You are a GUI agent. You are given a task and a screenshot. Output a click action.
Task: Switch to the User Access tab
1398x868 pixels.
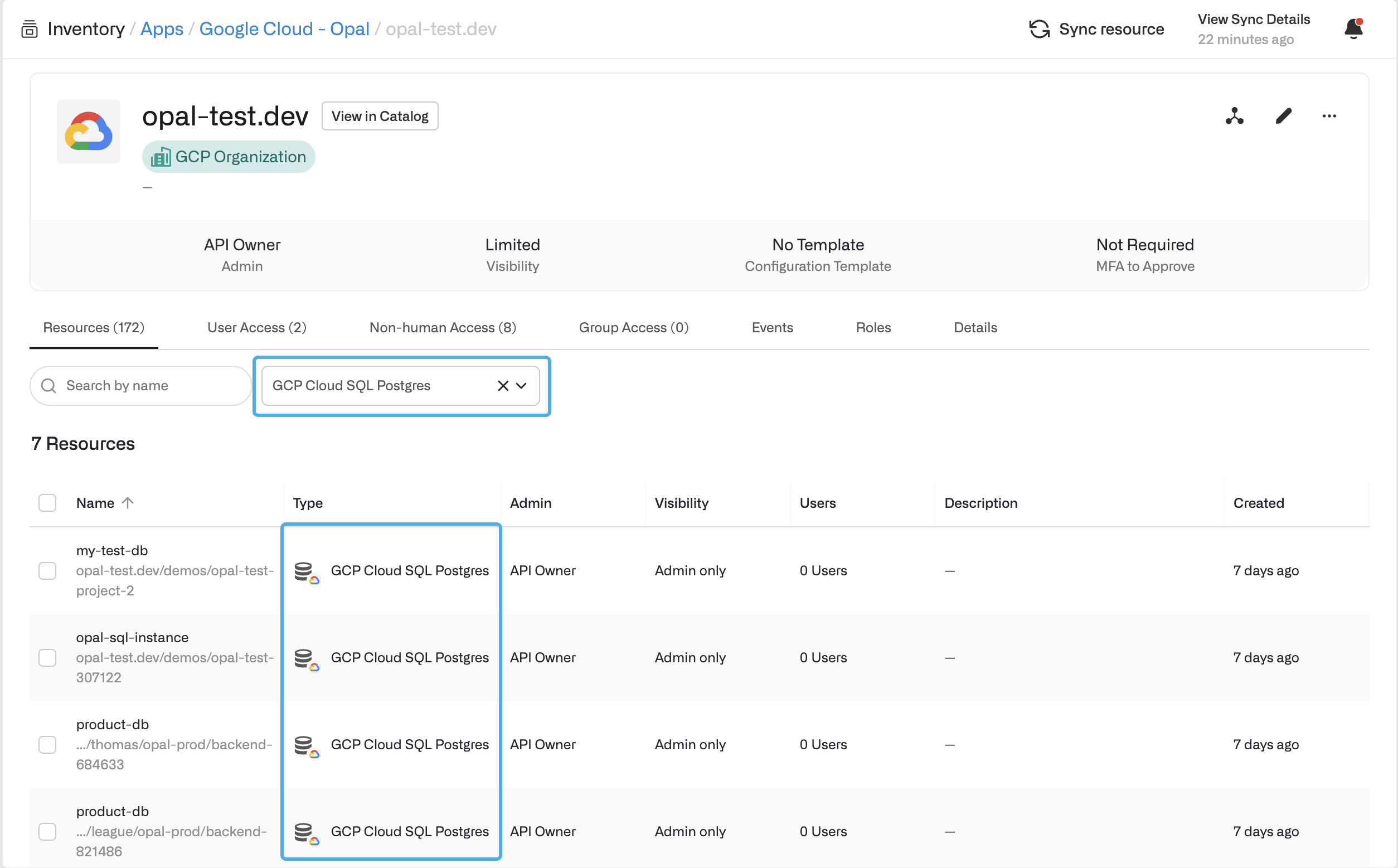point(256,327)
